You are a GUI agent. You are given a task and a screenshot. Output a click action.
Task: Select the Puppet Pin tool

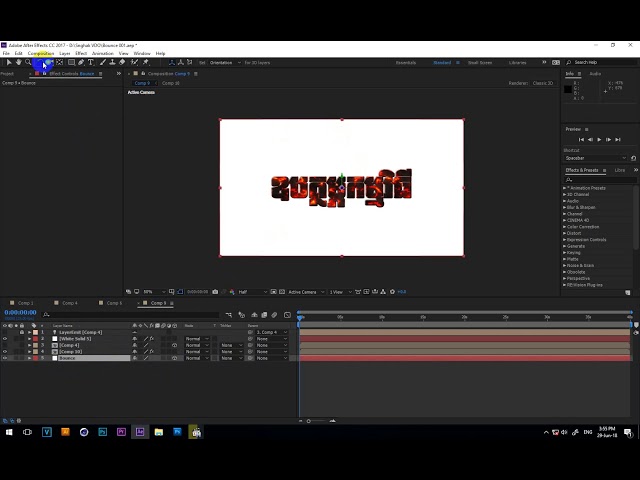tap(146, 62)
